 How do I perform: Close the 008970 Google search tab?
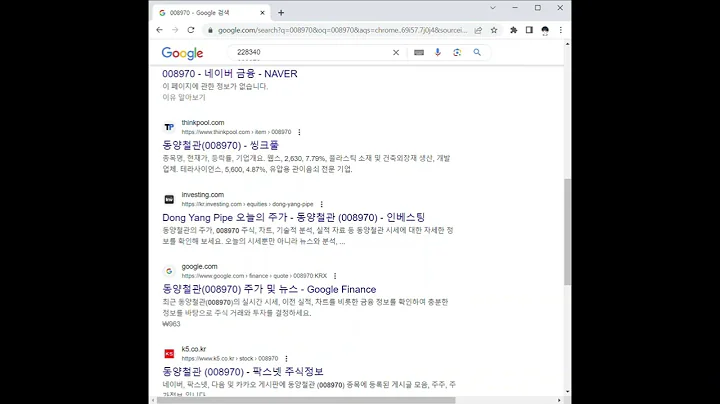coord(262,13)
